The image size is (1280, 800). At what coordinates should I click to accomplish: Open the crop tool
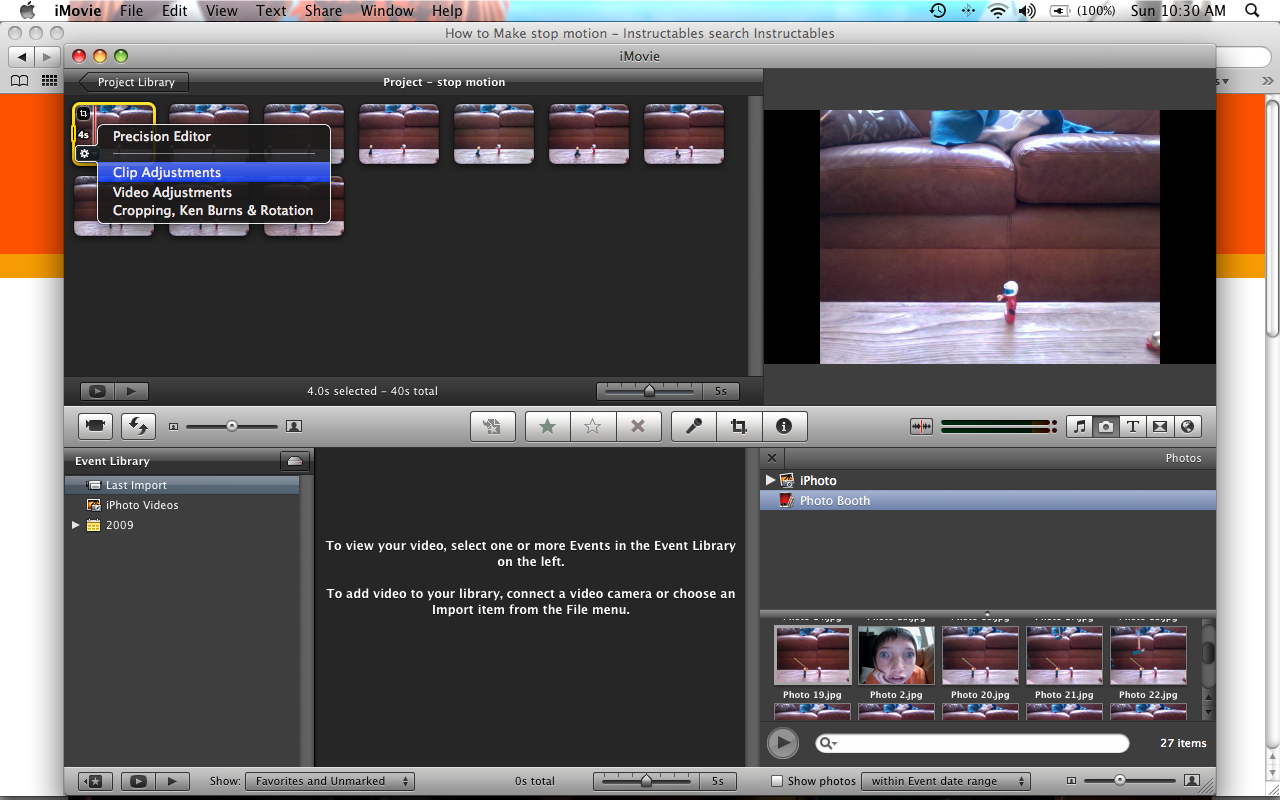739,426
